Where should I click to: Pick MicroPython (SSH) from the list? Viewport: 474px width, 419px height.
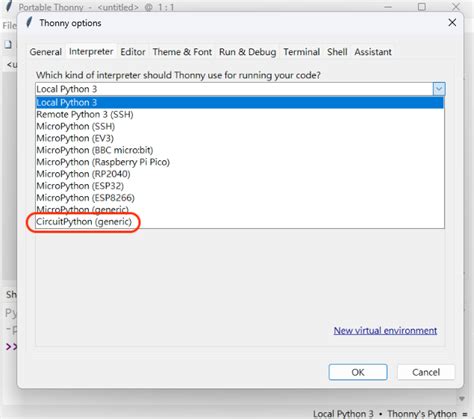(240, 126)
